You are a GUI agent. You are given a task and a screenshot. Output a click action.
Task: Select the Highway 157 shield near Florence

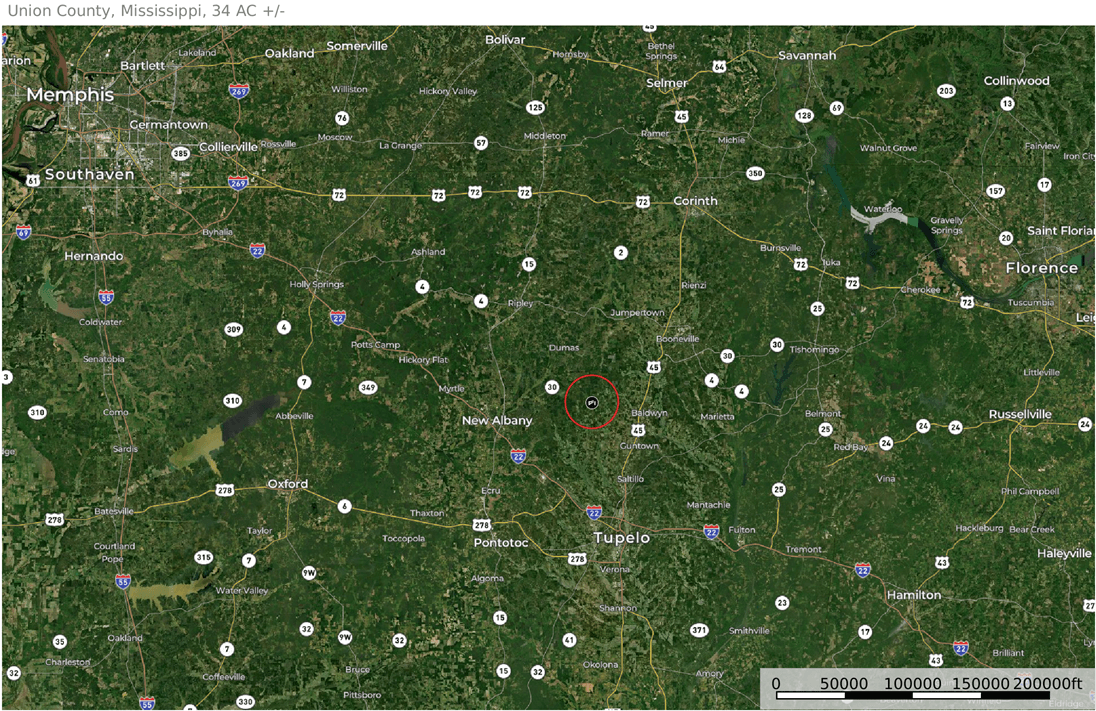(995, 190)
